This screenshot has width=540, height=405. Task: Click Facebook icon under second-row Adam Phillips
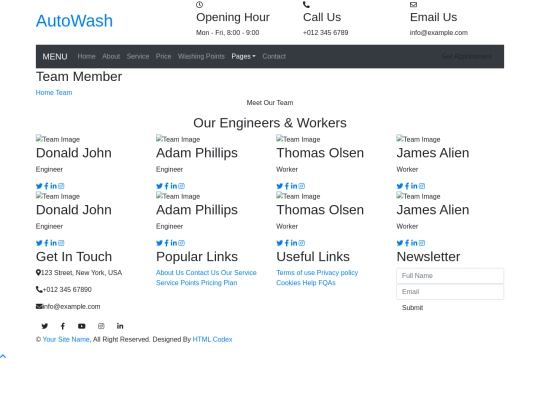[x=166, y=243]
